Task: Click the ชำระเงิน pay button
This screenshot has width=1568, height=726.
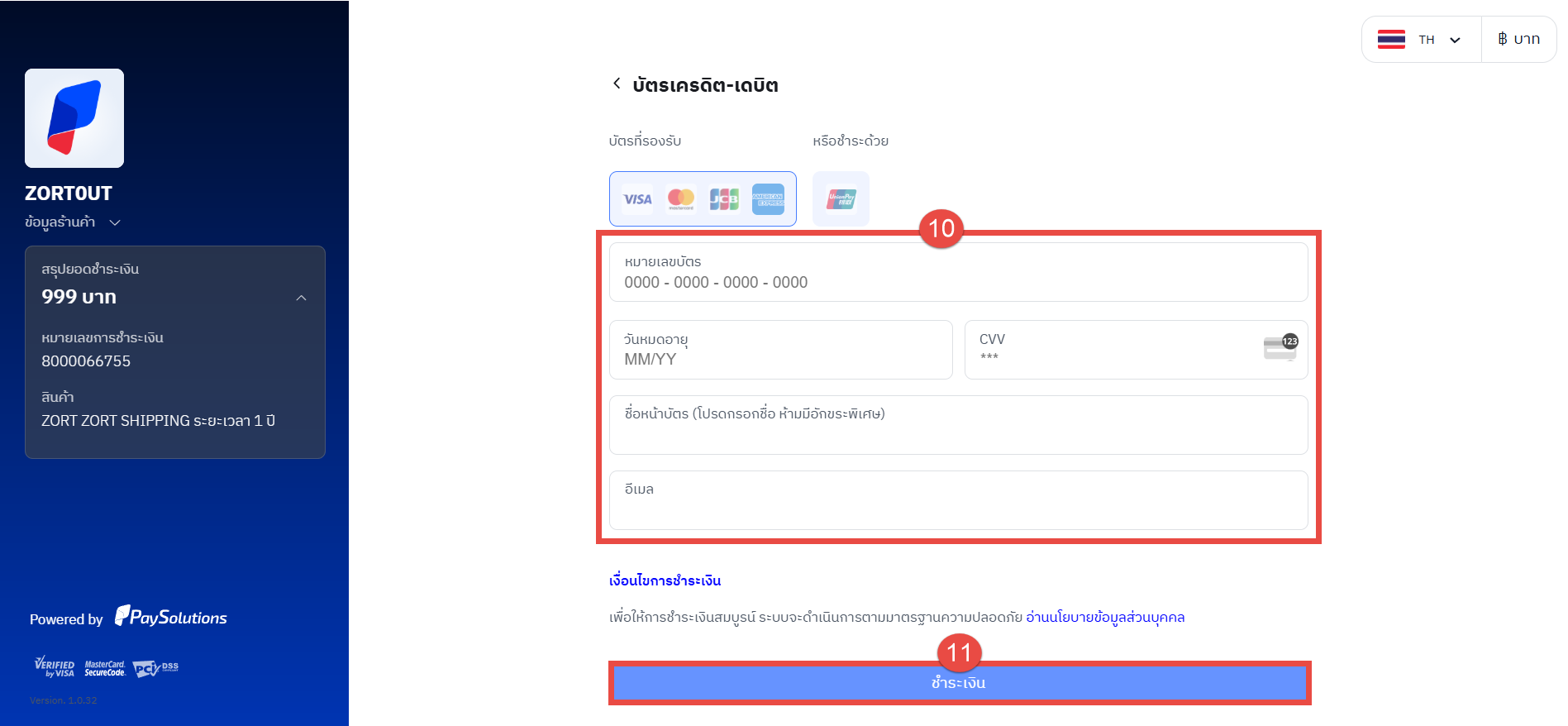Action: click(959, 683)
